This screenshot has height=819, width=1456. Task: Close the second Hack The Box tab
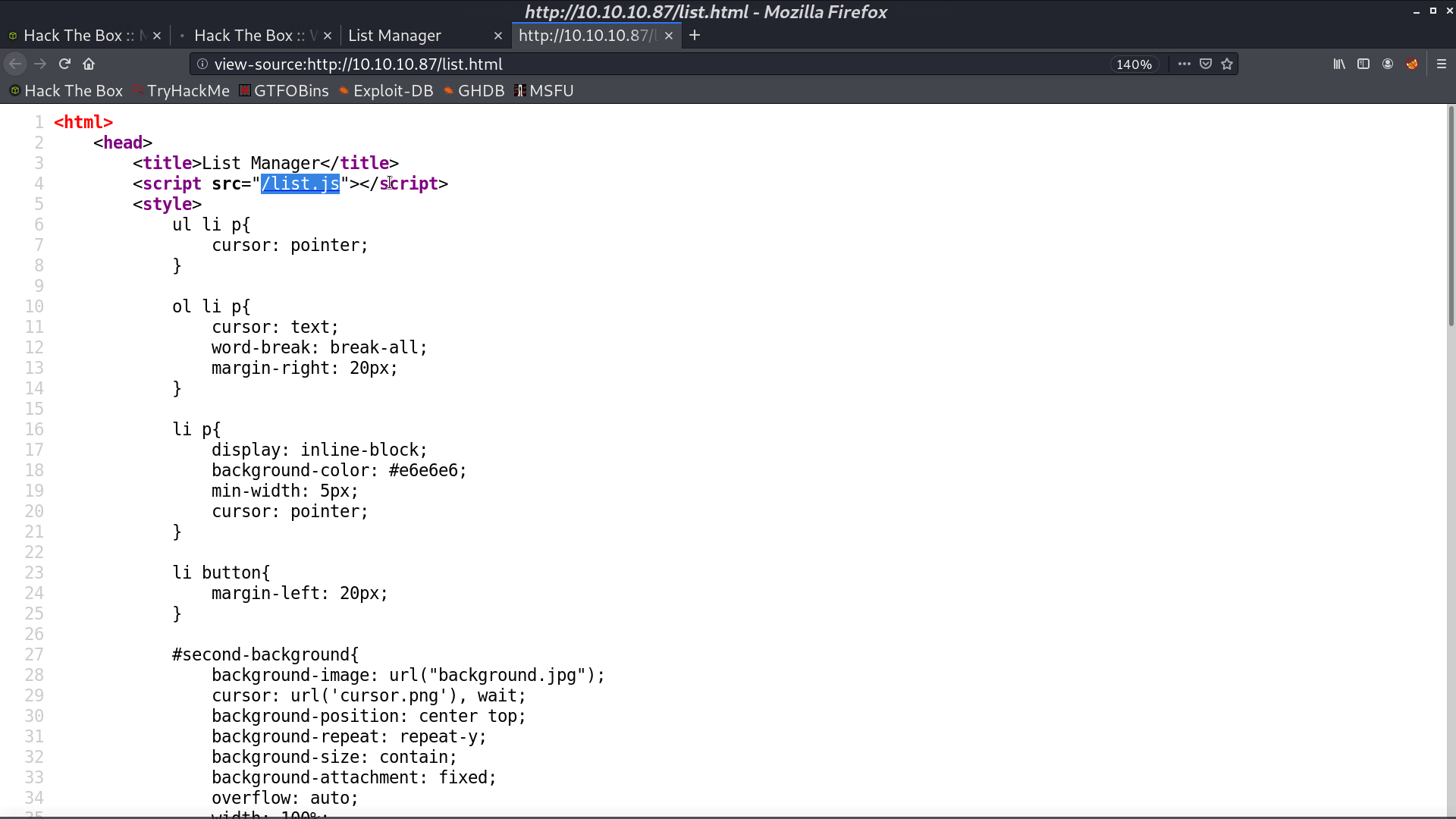pos(328,36)
